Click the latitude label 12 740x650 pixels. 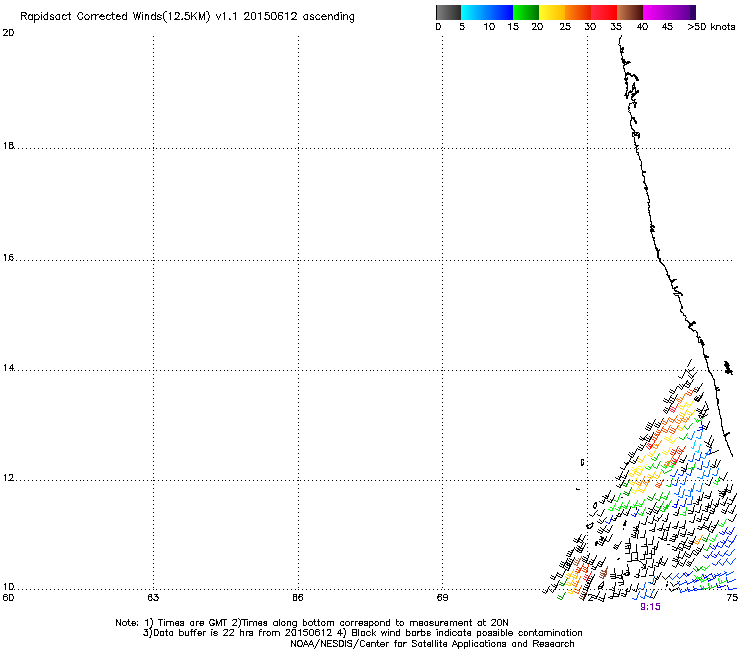point(8,478)
